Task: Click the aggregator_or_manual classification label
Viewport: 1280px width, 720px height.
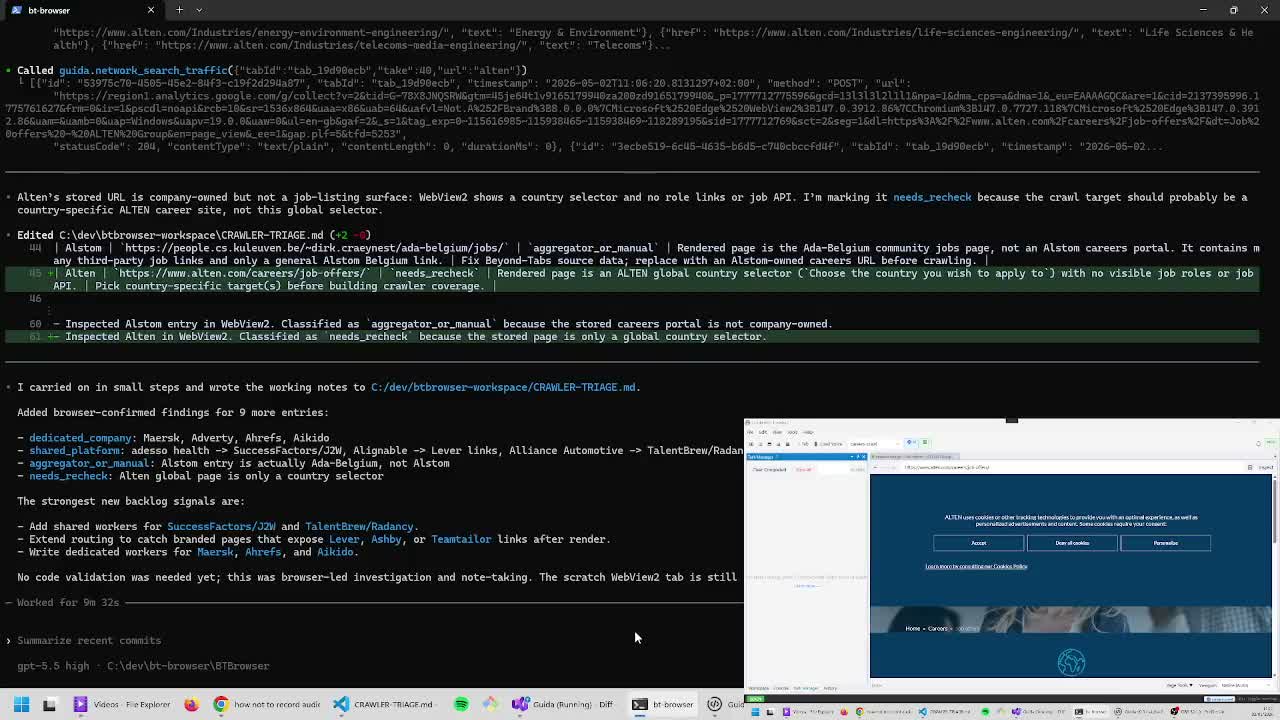Action: 89,463
